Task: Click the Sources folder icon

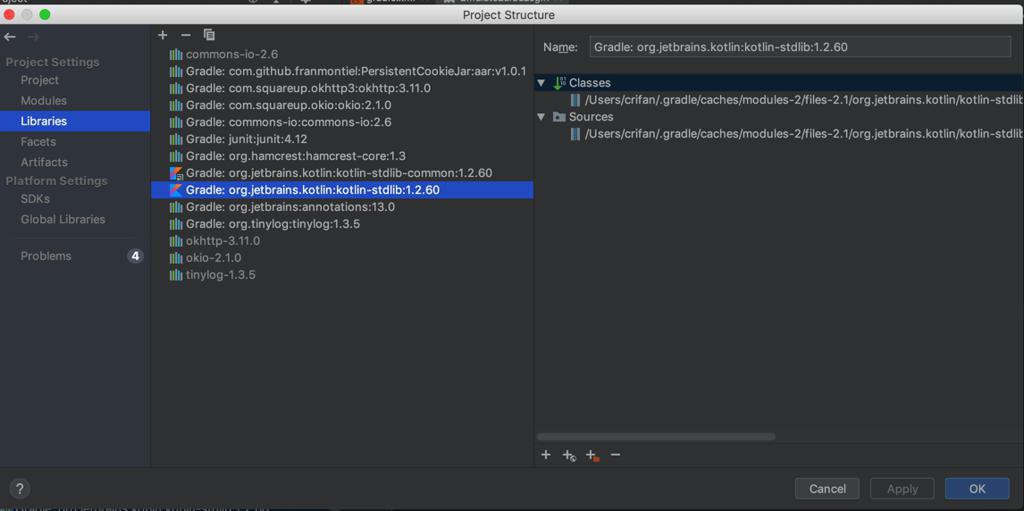Action: pos(559,117)
